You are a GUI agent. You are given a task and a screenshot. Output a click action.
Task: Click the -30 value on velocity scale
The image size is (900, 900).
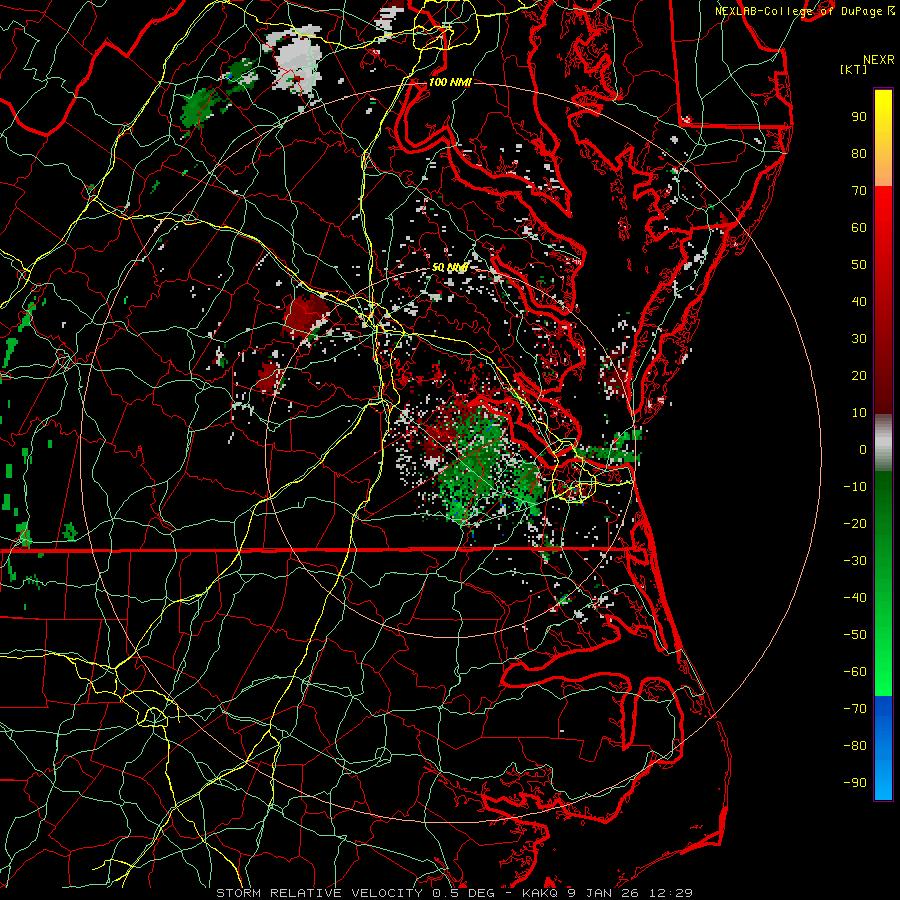855,561
